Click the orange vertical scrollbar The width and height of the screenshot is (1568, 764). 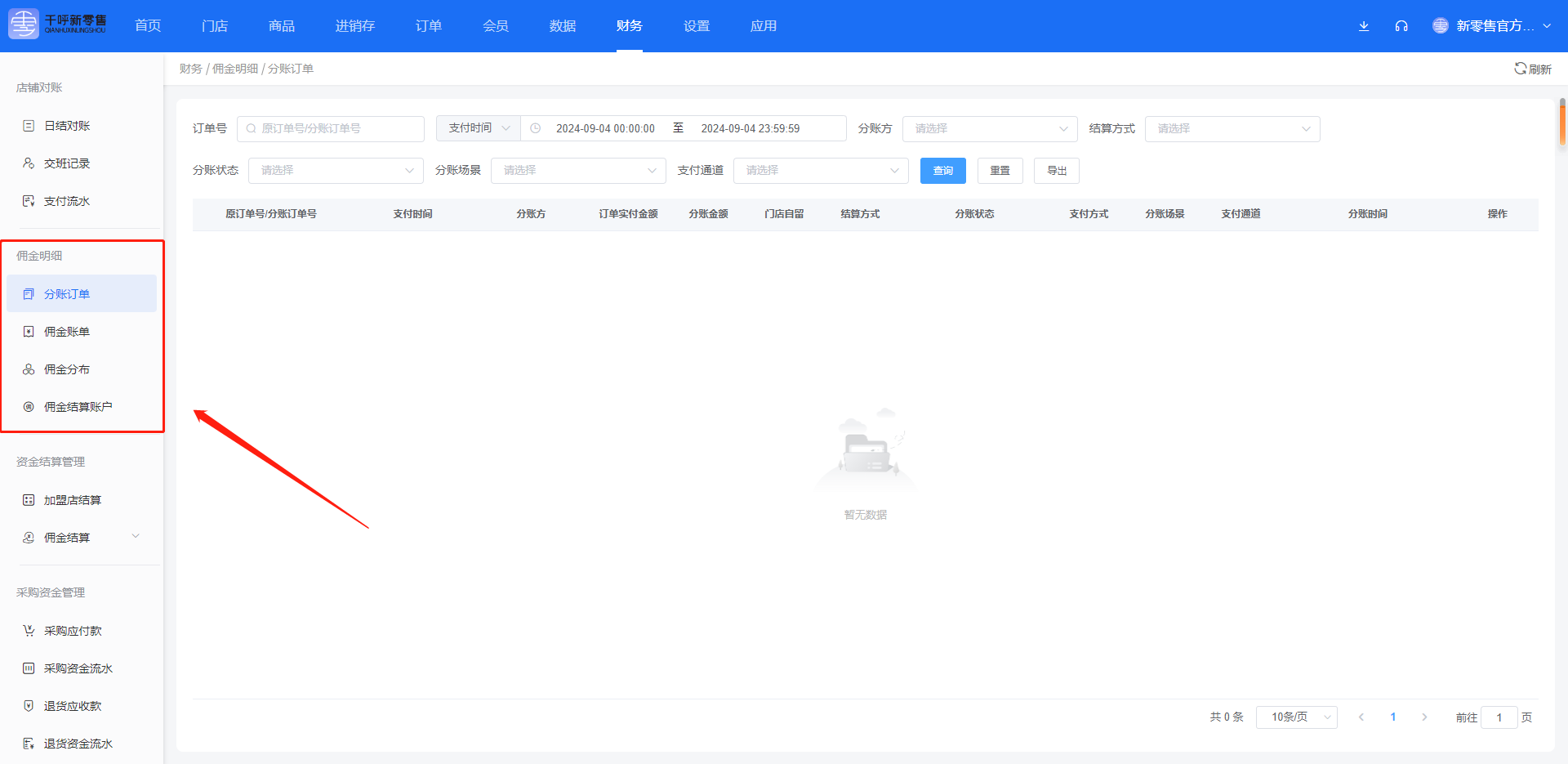pos(1562,123)
